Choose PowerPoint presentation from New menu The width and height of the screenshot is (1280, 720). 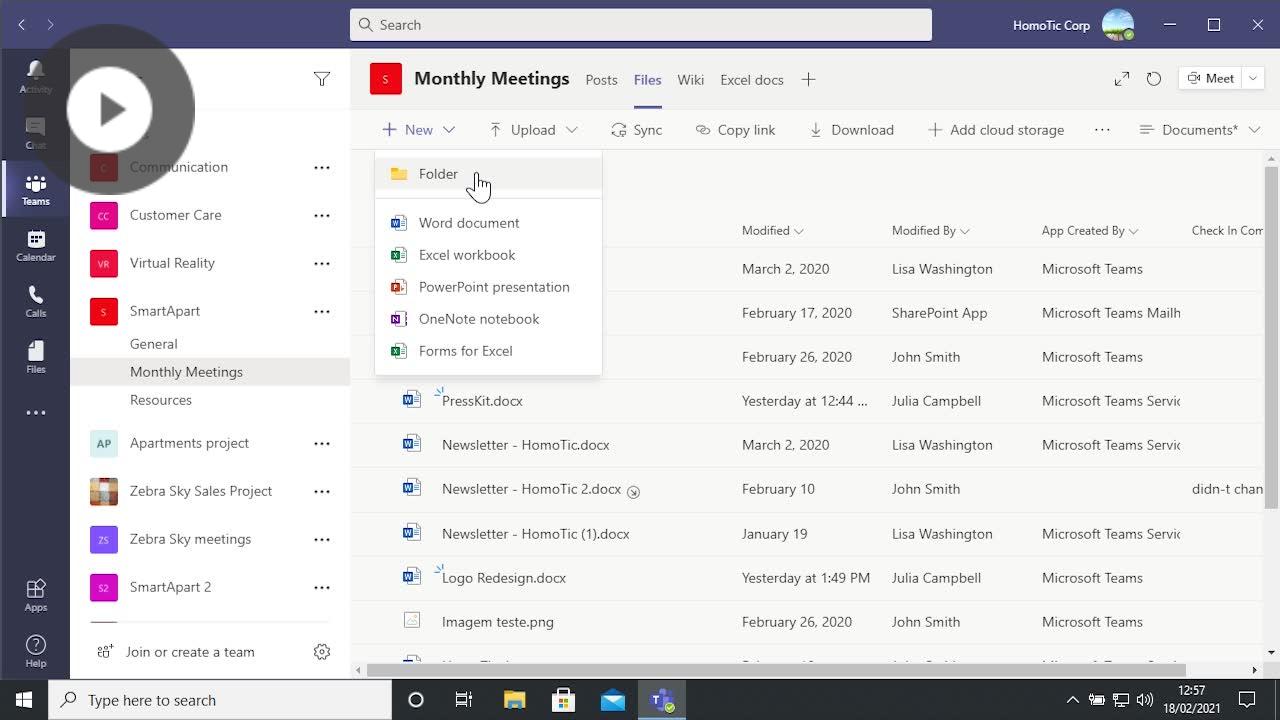point(488,287)
